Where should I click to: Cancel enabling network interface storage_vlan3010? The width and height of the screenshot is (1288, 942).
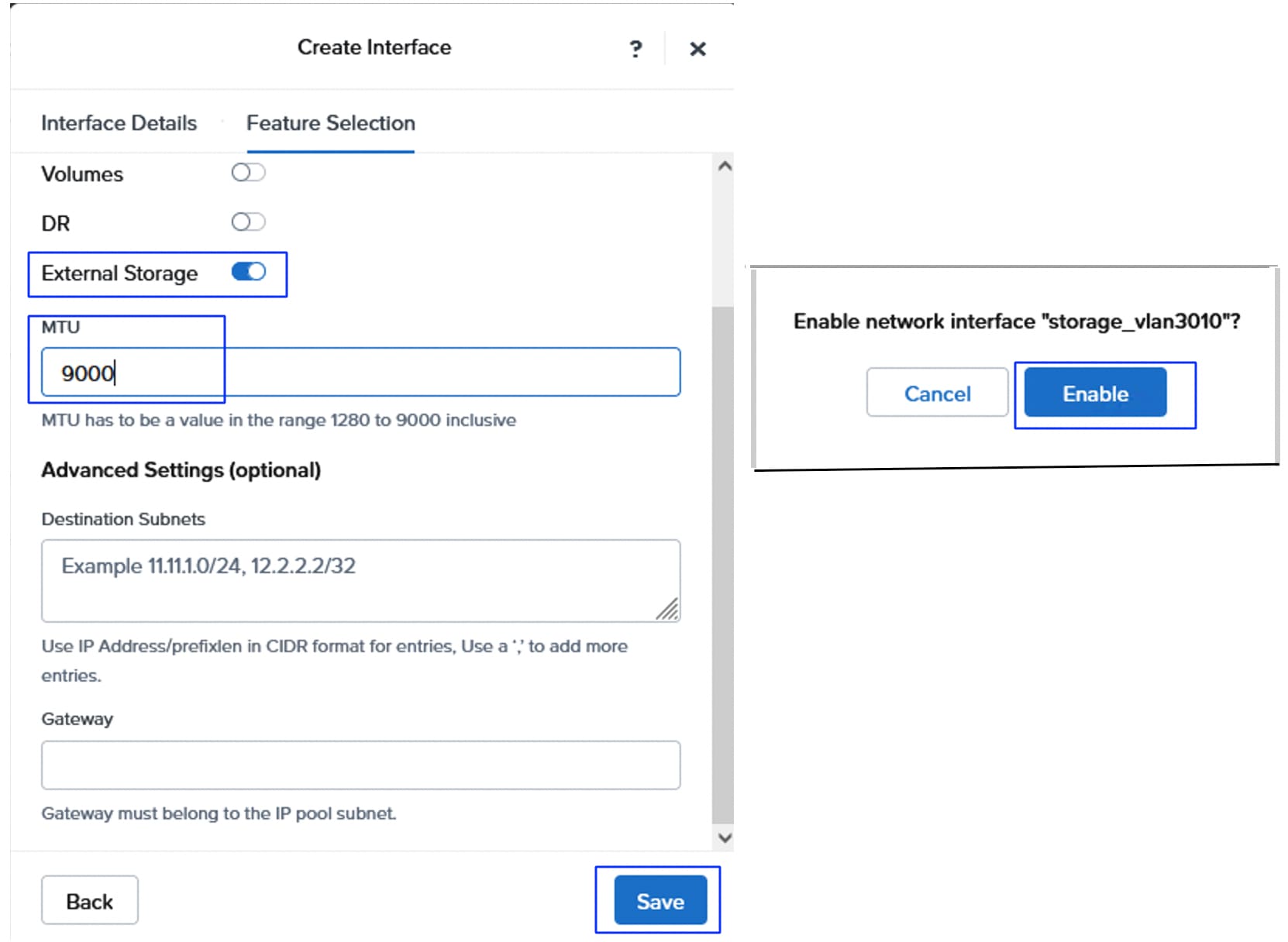(937, 393)
